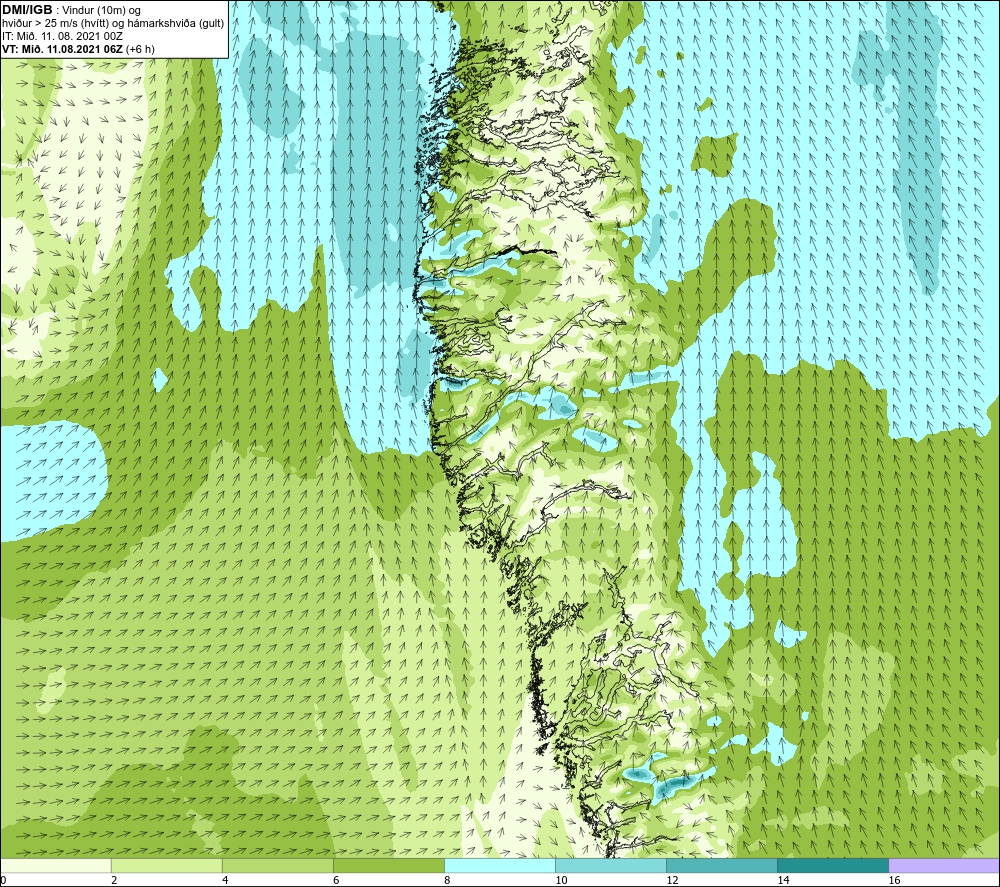
Task: Click the legend tick label 10
Action: 561,881
